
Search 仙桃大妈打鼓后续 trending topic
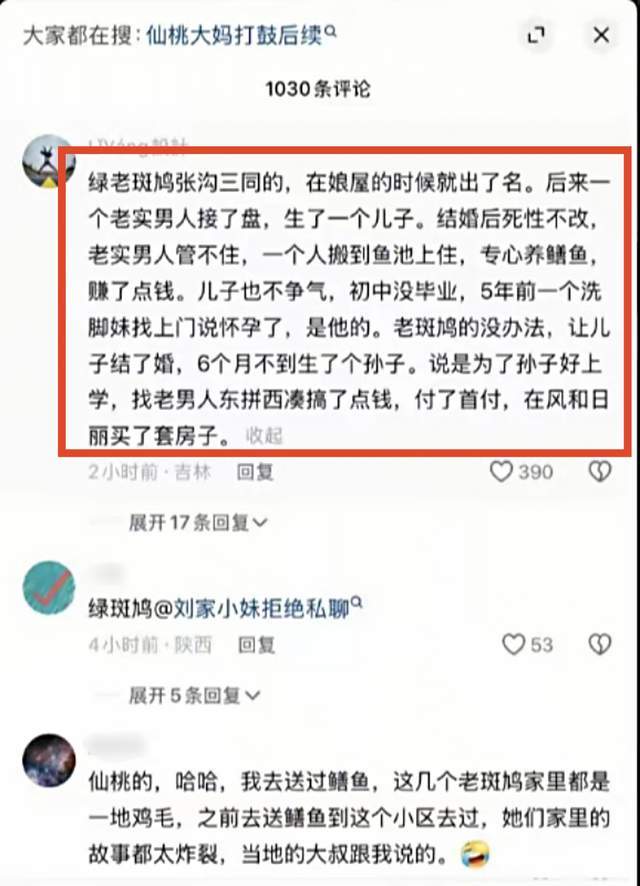click(x=234, y=36)
